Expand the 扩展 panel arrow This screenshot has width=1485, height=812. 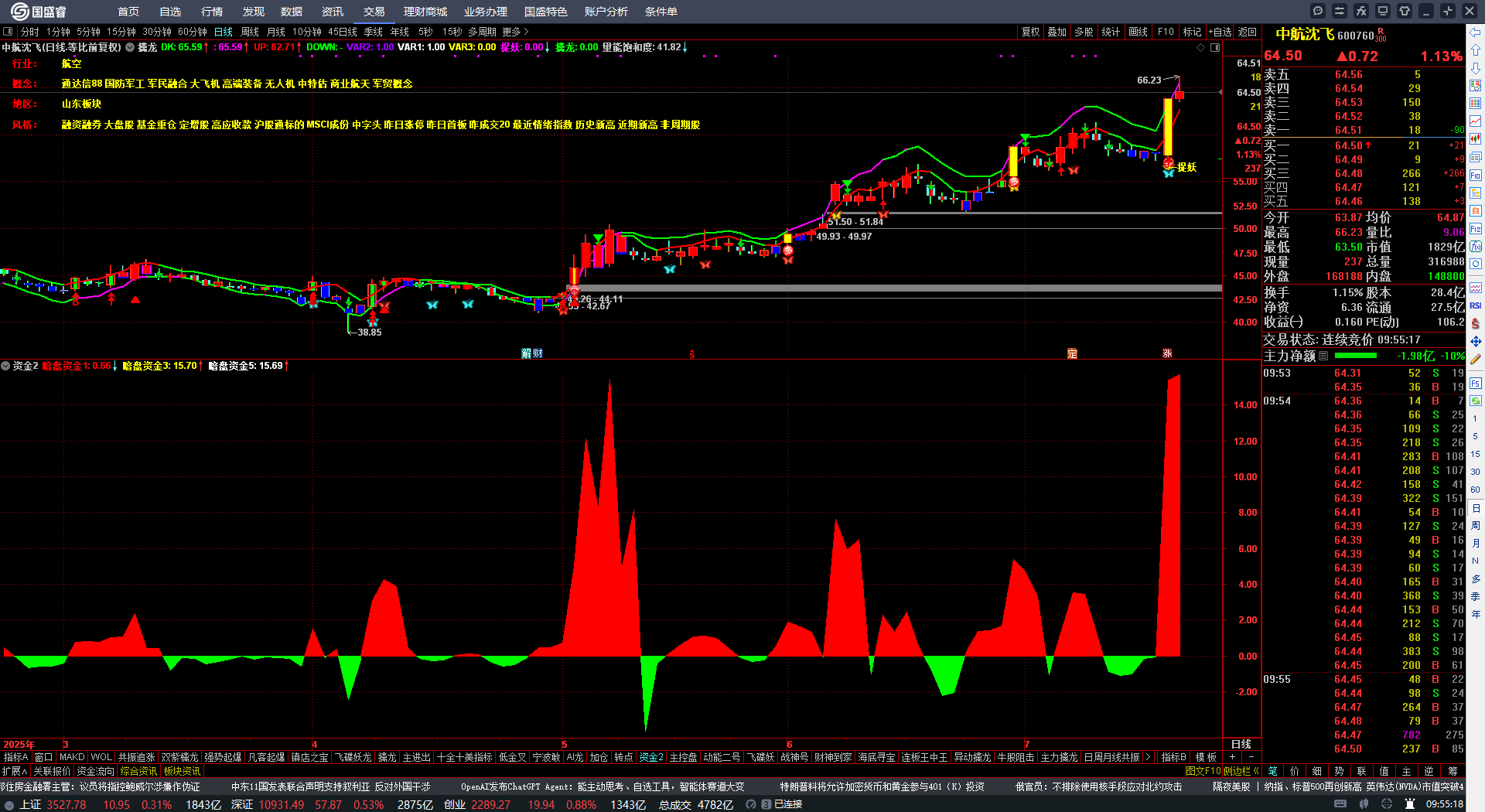point(15,771)
